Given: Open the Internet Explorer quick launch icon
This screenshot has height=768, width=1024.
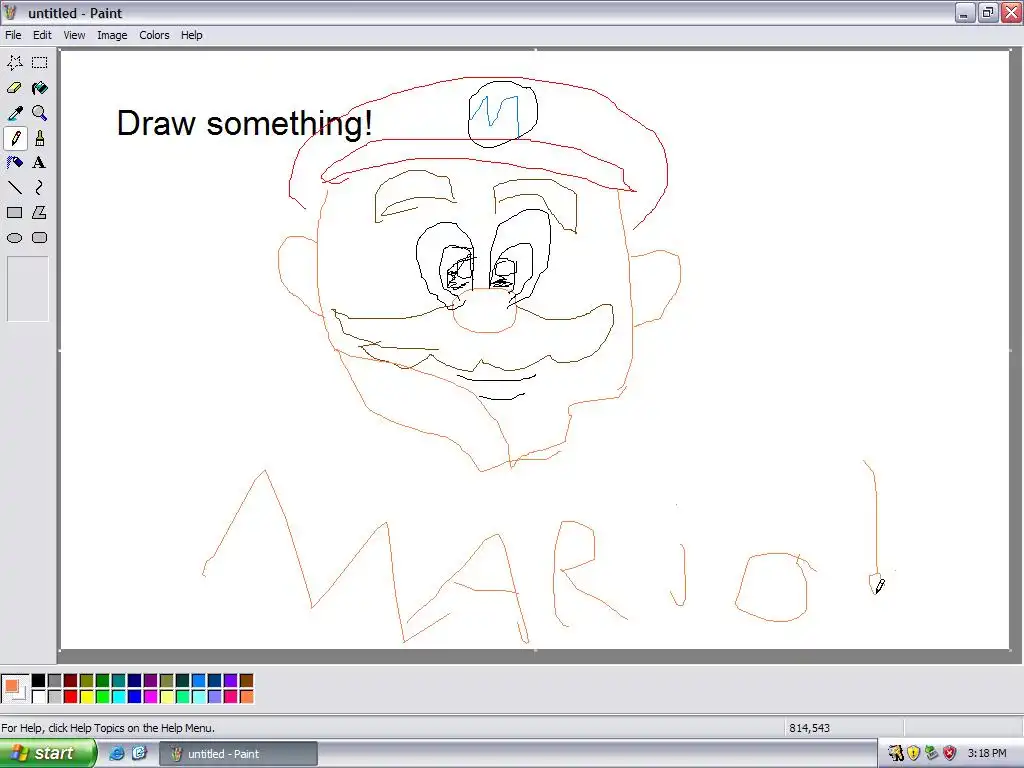Looking at the screenshot, I should tap(117, 753).
